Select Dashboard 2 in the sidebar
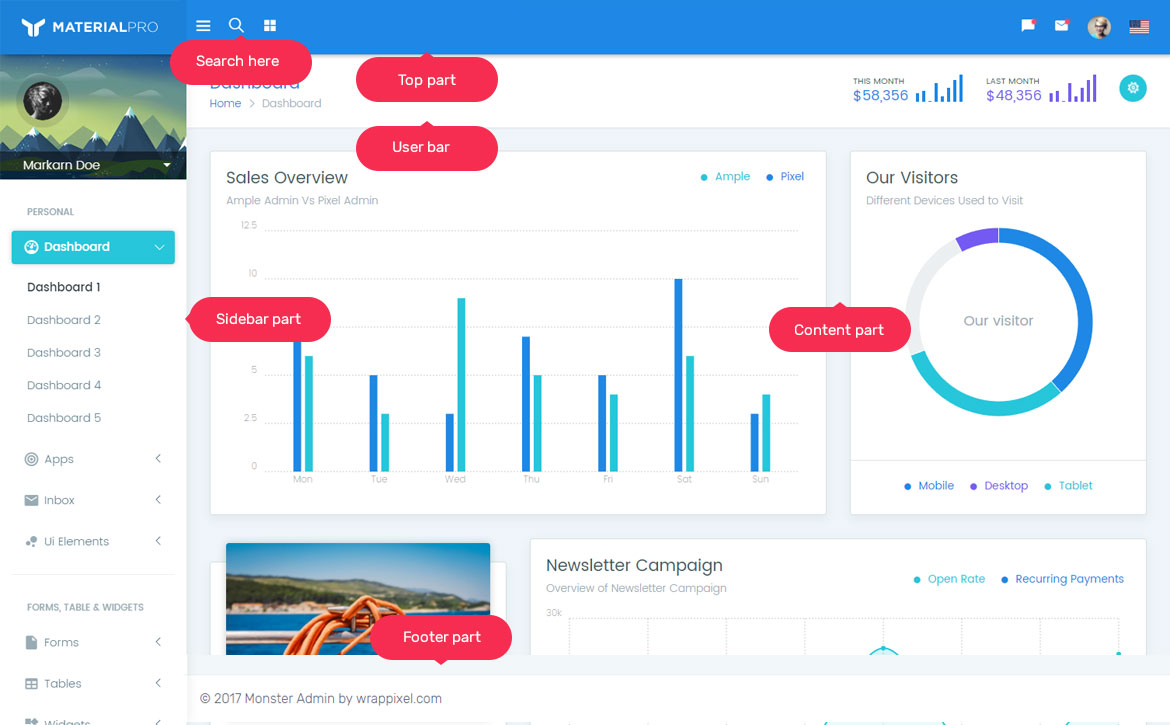This screenshot has height=725, width=1170. click(64, 320)
